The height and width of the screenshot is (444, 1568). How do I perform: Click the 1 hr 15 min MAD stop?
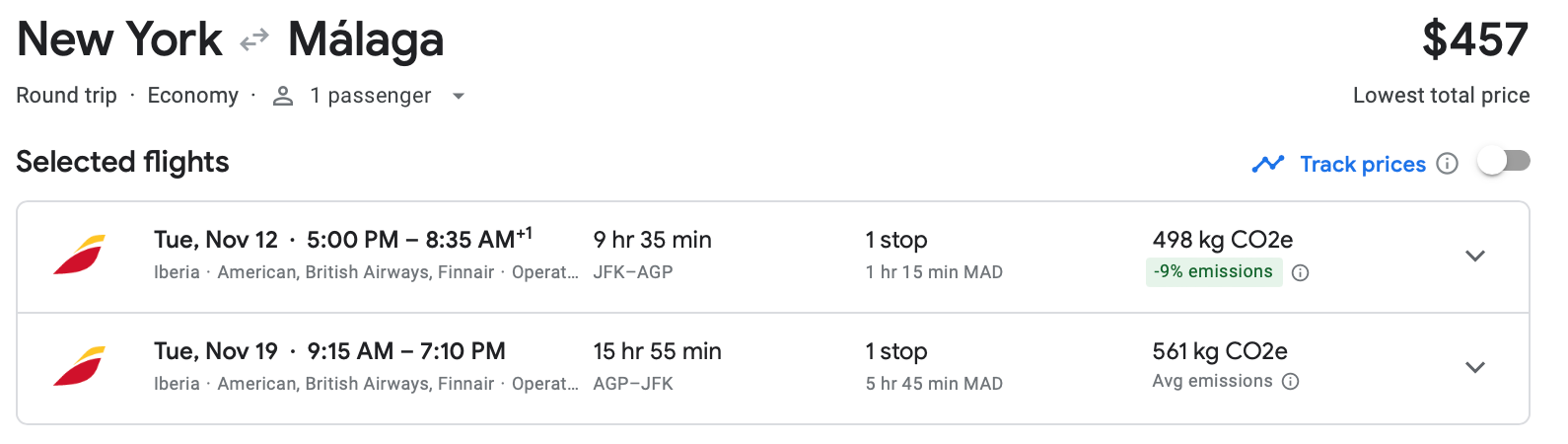point(934,272)
